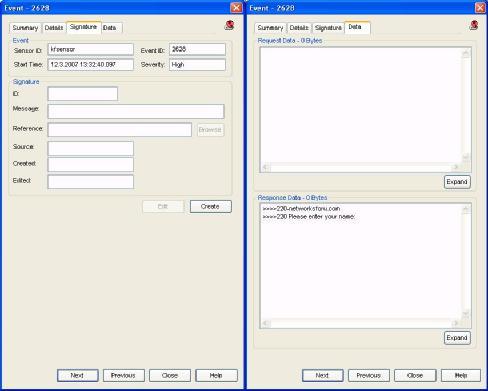
Task: Click Request Data horizontal scroll right arrow
Action: pos(456,167)
